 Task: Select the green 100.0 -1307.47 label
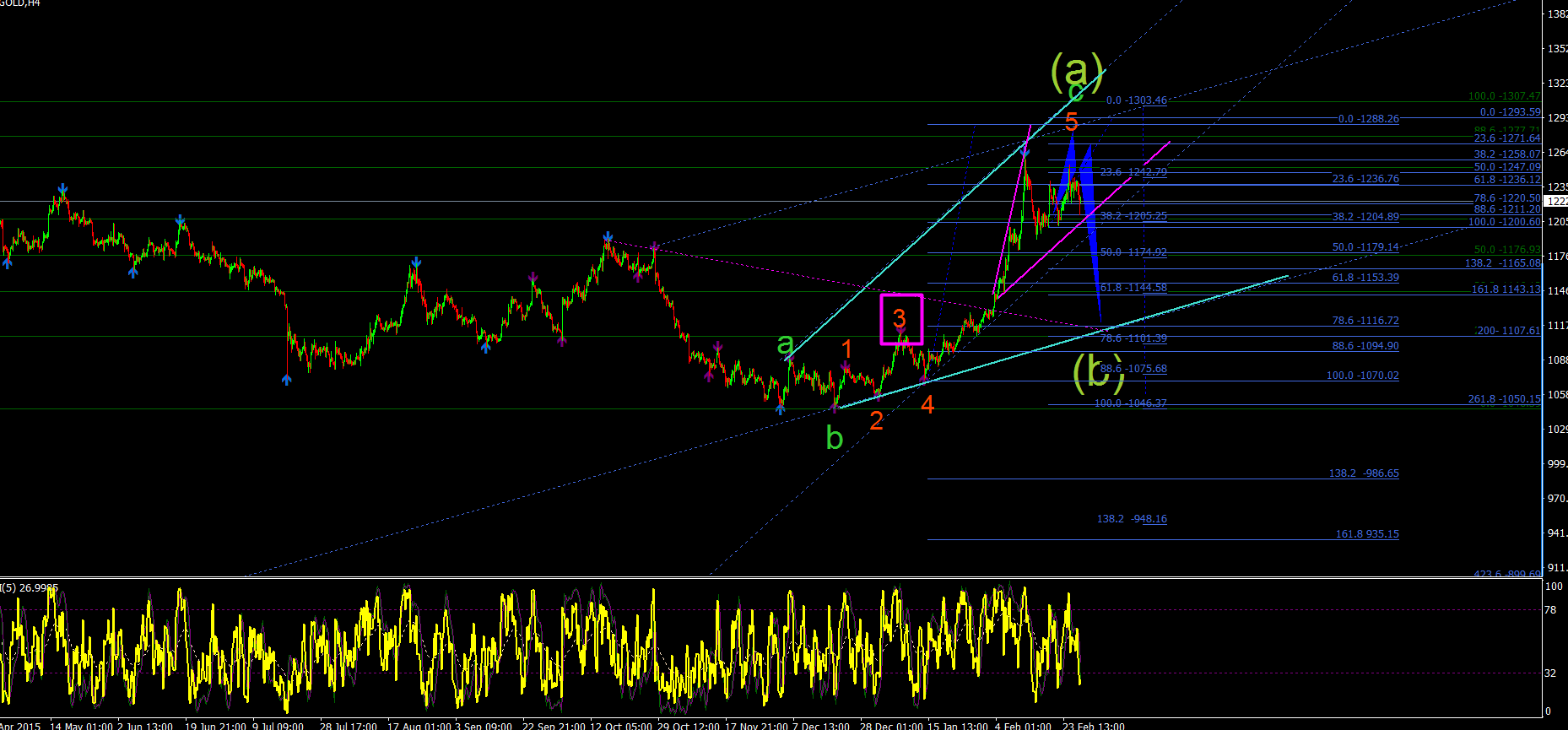1505,97
